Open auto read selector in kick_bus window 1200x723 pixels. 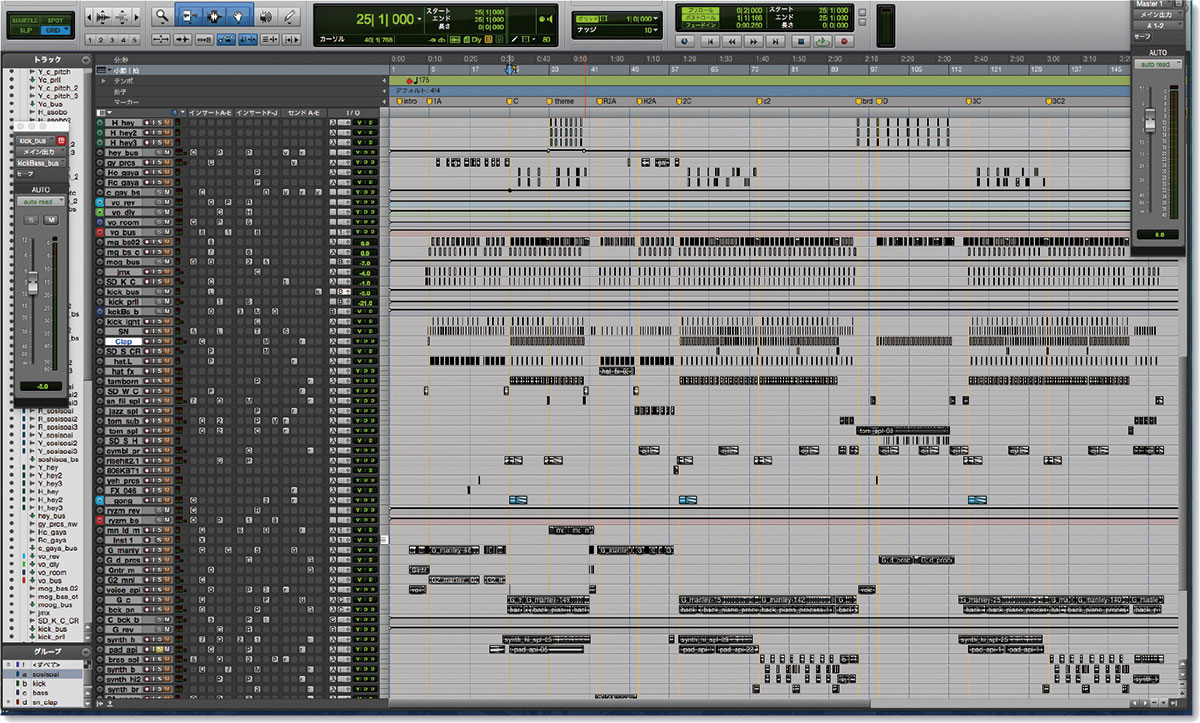(x=41, y=201)
